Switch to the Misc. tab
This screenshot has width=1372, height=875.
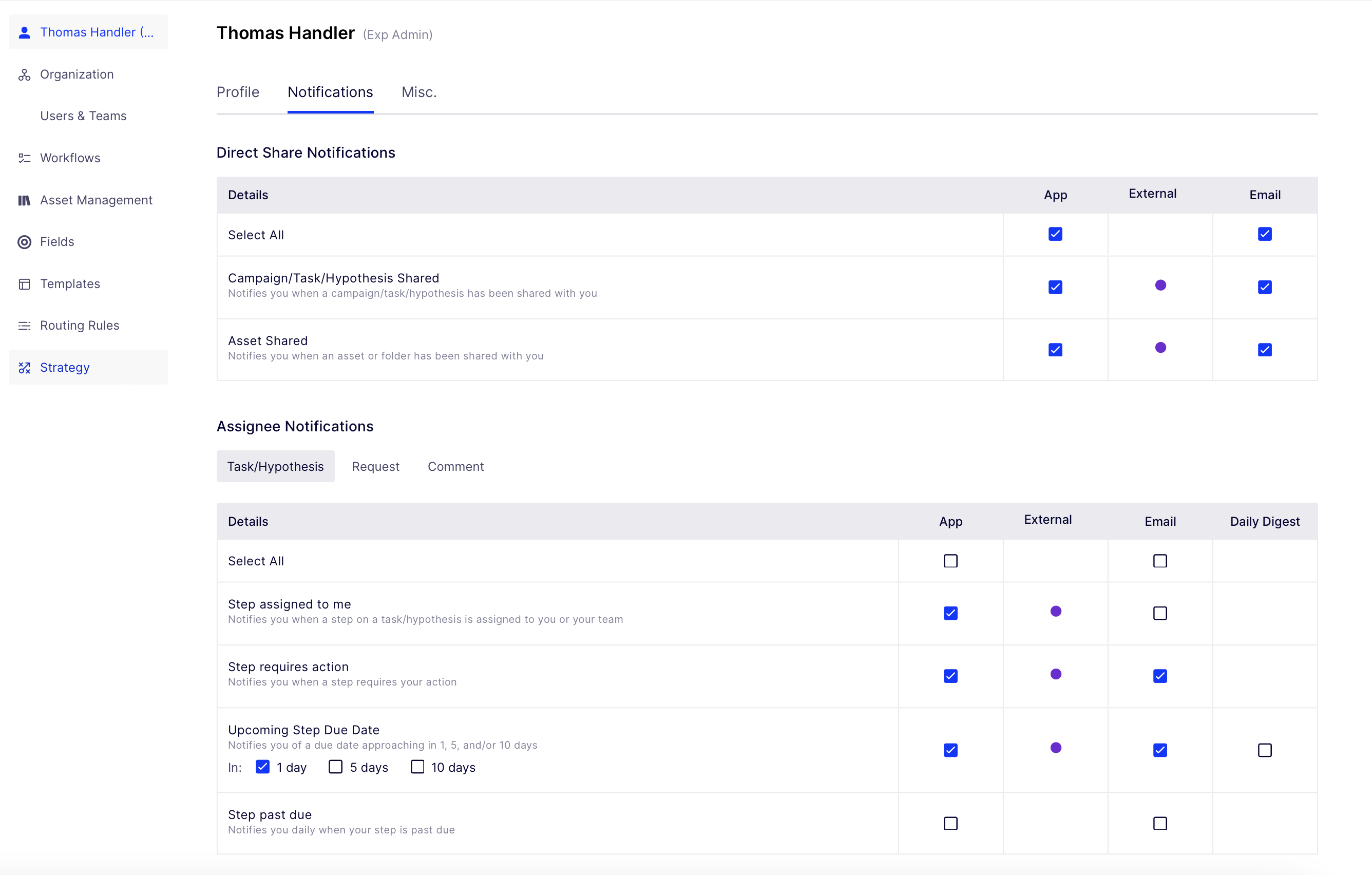pos(419,92)
